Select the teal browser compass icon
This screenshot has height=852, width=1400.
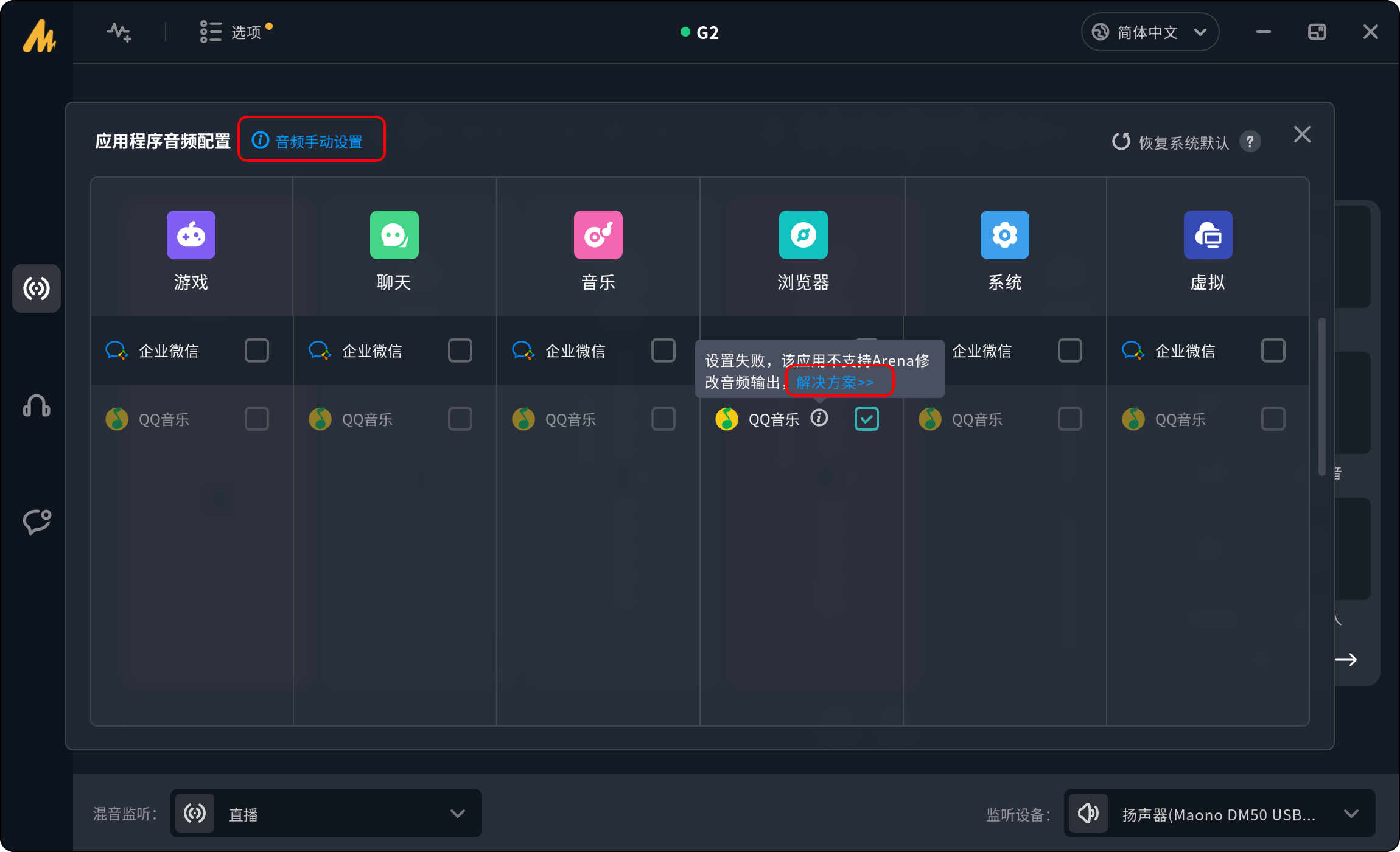tap(803, 235)
